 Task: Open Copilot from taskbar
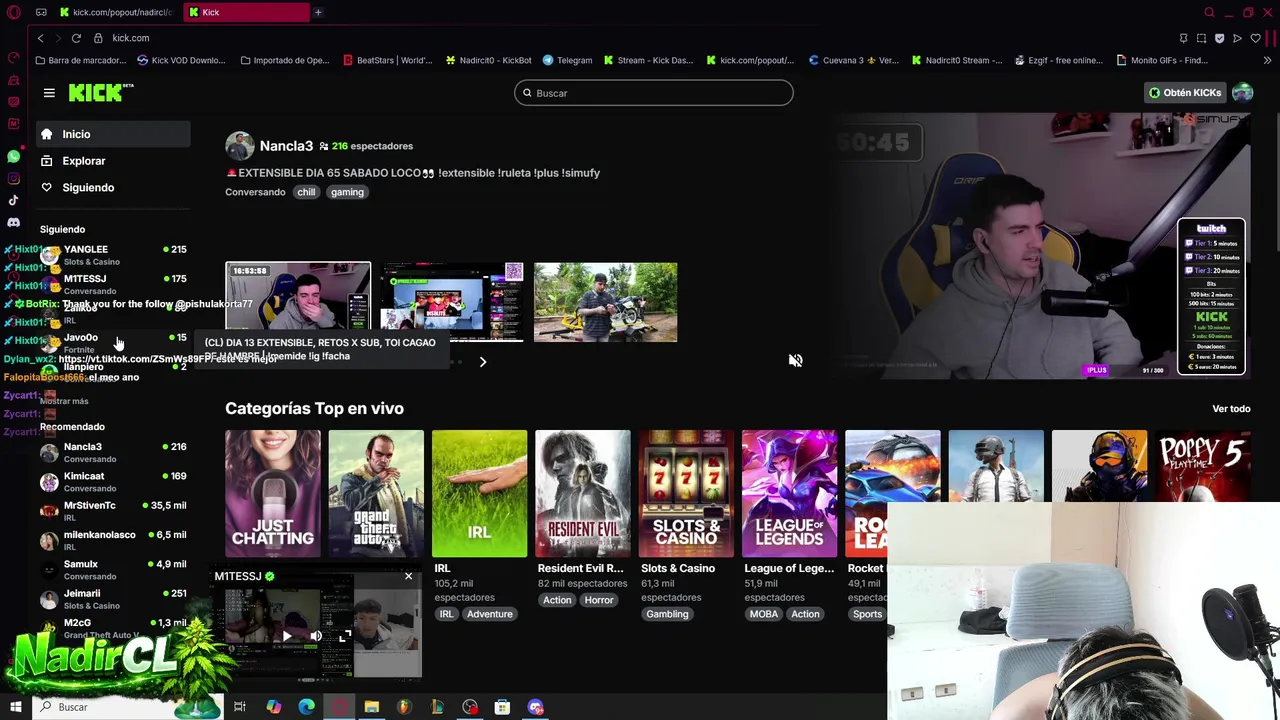click(x=273, y=707)
